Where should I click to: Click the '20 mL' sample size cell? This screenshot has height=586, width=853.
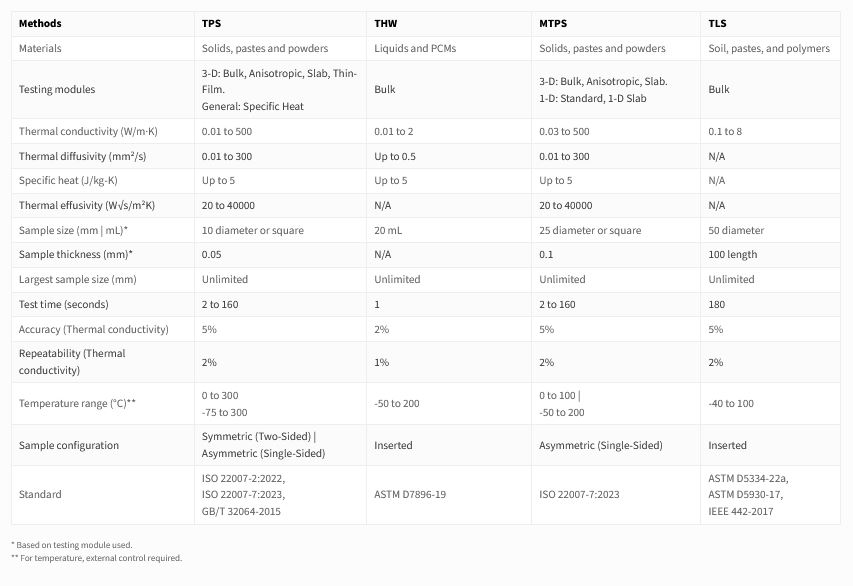389,230
